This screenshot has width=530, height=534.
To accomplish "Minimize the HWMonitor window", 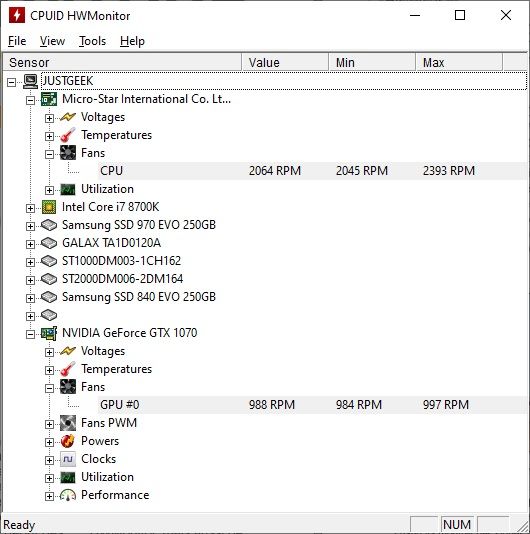I will click(x=415, y=15).
